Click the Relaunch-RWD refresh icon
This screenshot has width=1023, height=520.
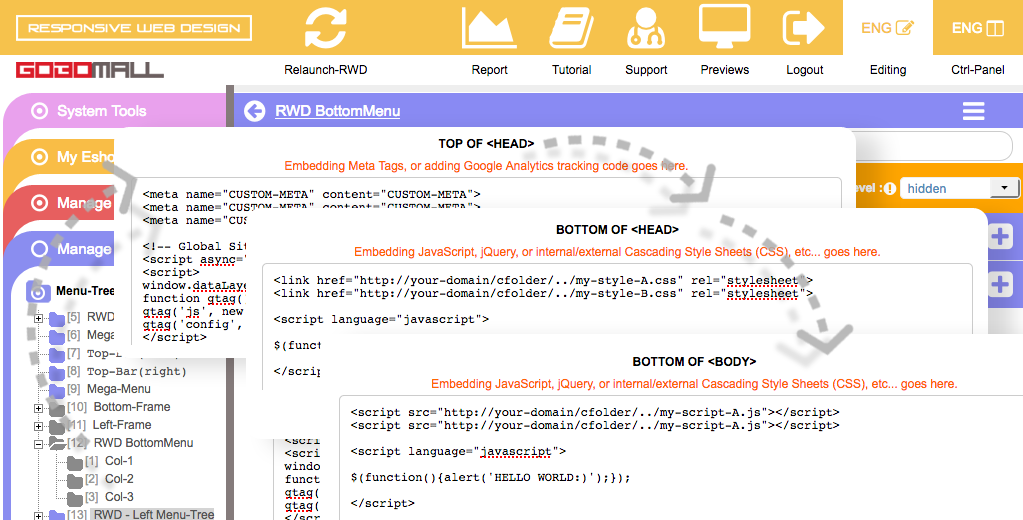pyautogui.click(x=326, y=28)
